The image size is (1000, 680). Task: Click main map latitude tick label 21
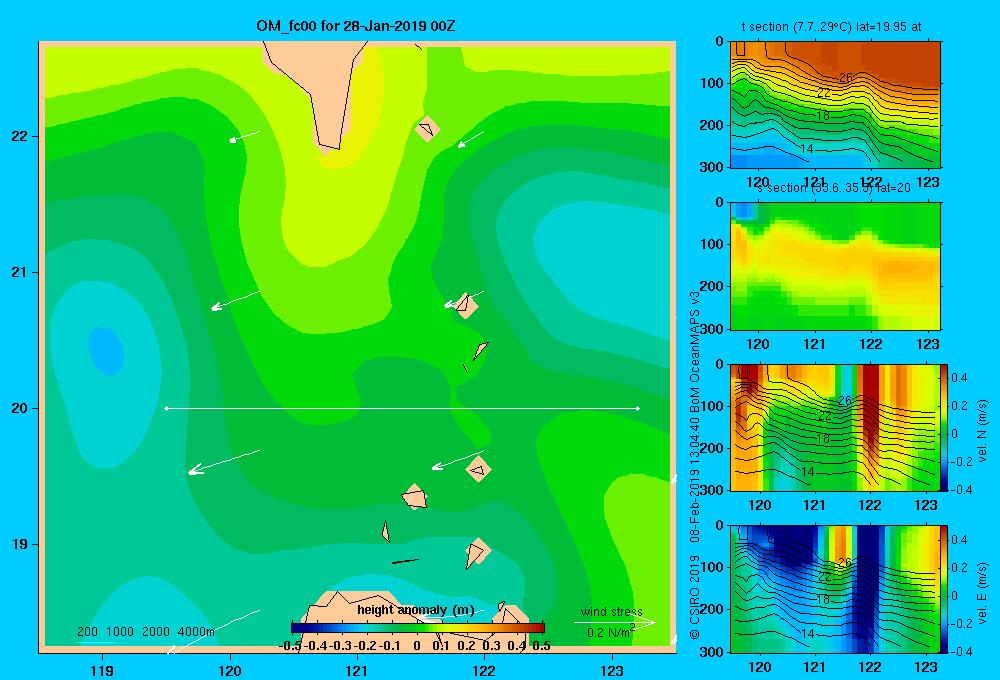(20, 272)
